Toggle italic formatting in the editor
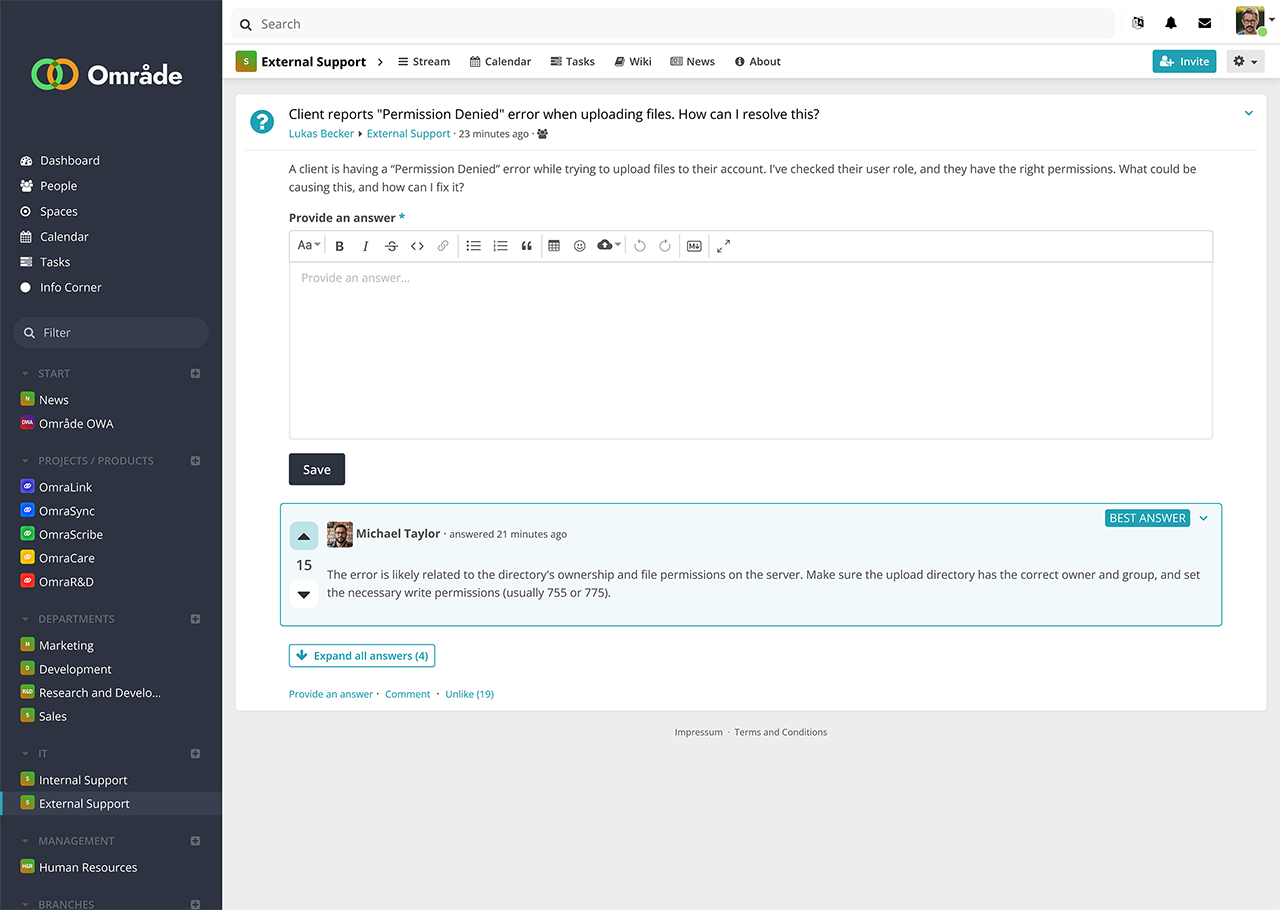 click(x=365, y=246)
